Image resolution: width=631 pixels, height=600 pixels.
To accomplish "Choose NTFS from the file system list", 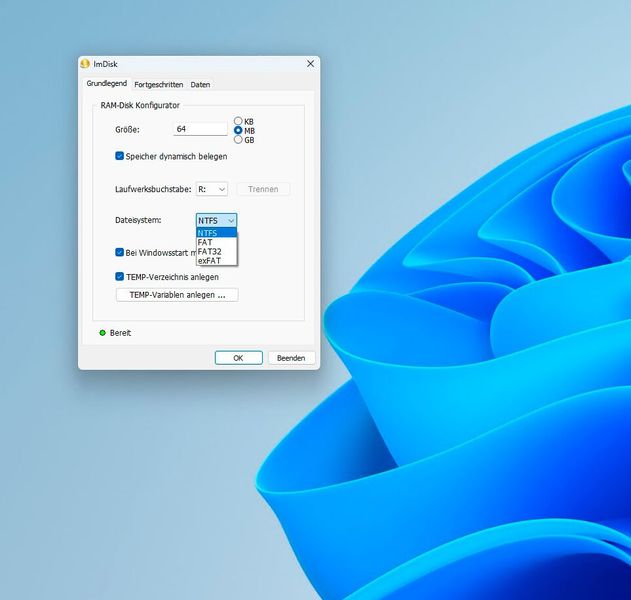I will pyautogui.click(x=217, y=233).
